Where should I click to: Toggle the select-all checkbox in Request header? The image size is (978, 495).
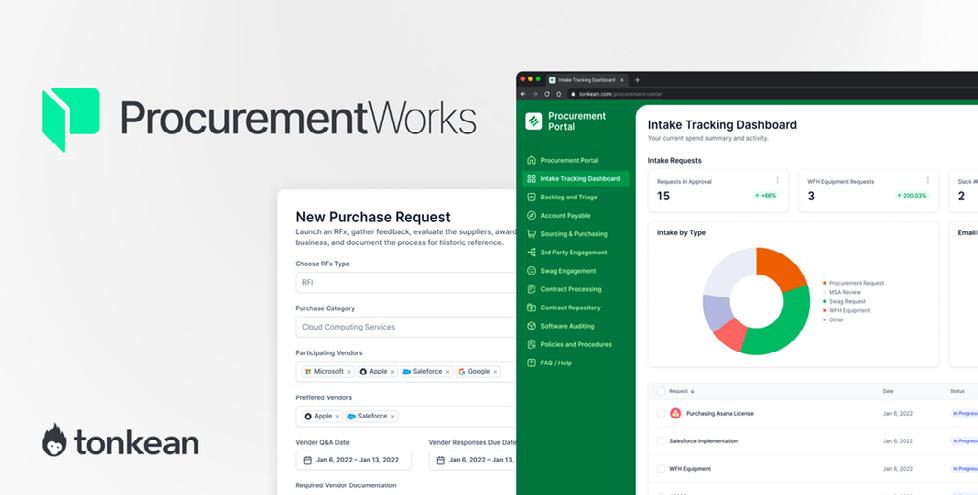(661, 392)
